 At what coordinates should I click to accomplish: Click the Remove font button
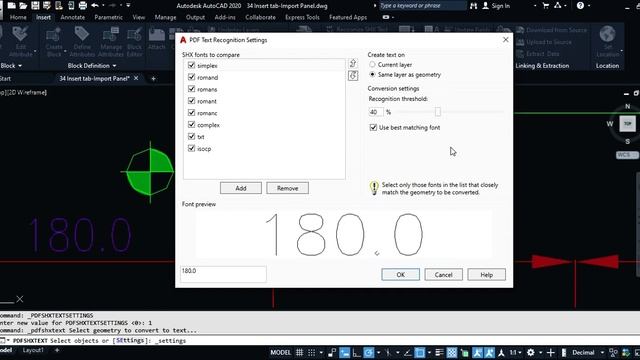pyautogui.click(x=287, y=188)
